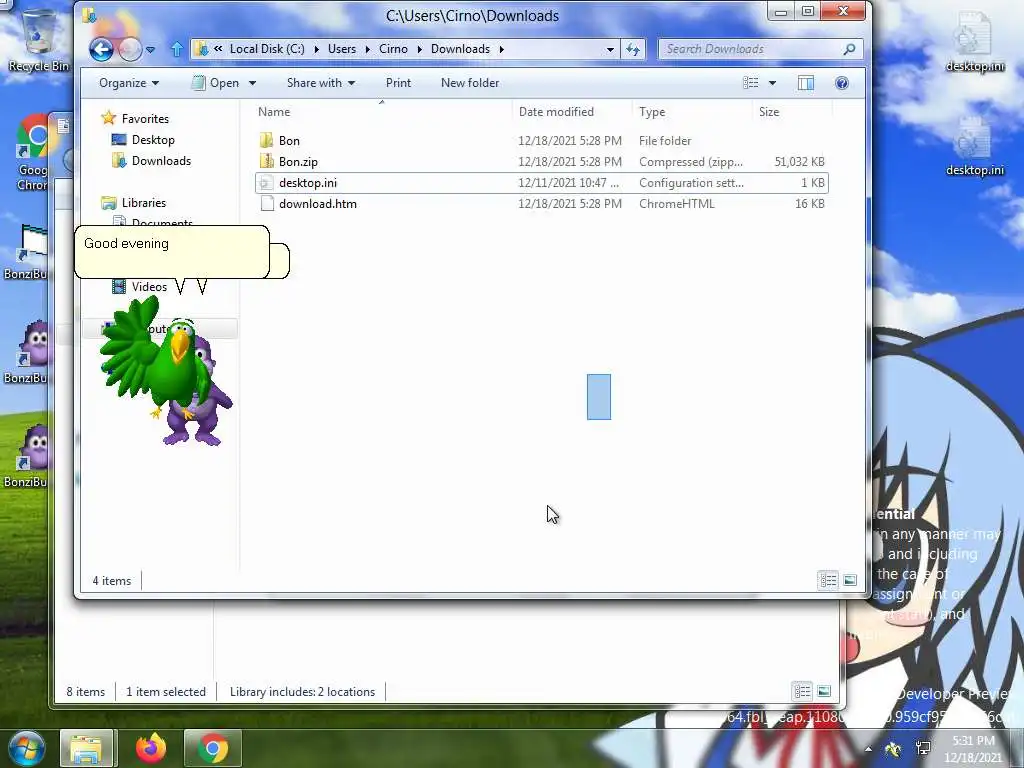Go back with the blue Back arrow
Screen dimensions: 1024x768
point(101,49)
